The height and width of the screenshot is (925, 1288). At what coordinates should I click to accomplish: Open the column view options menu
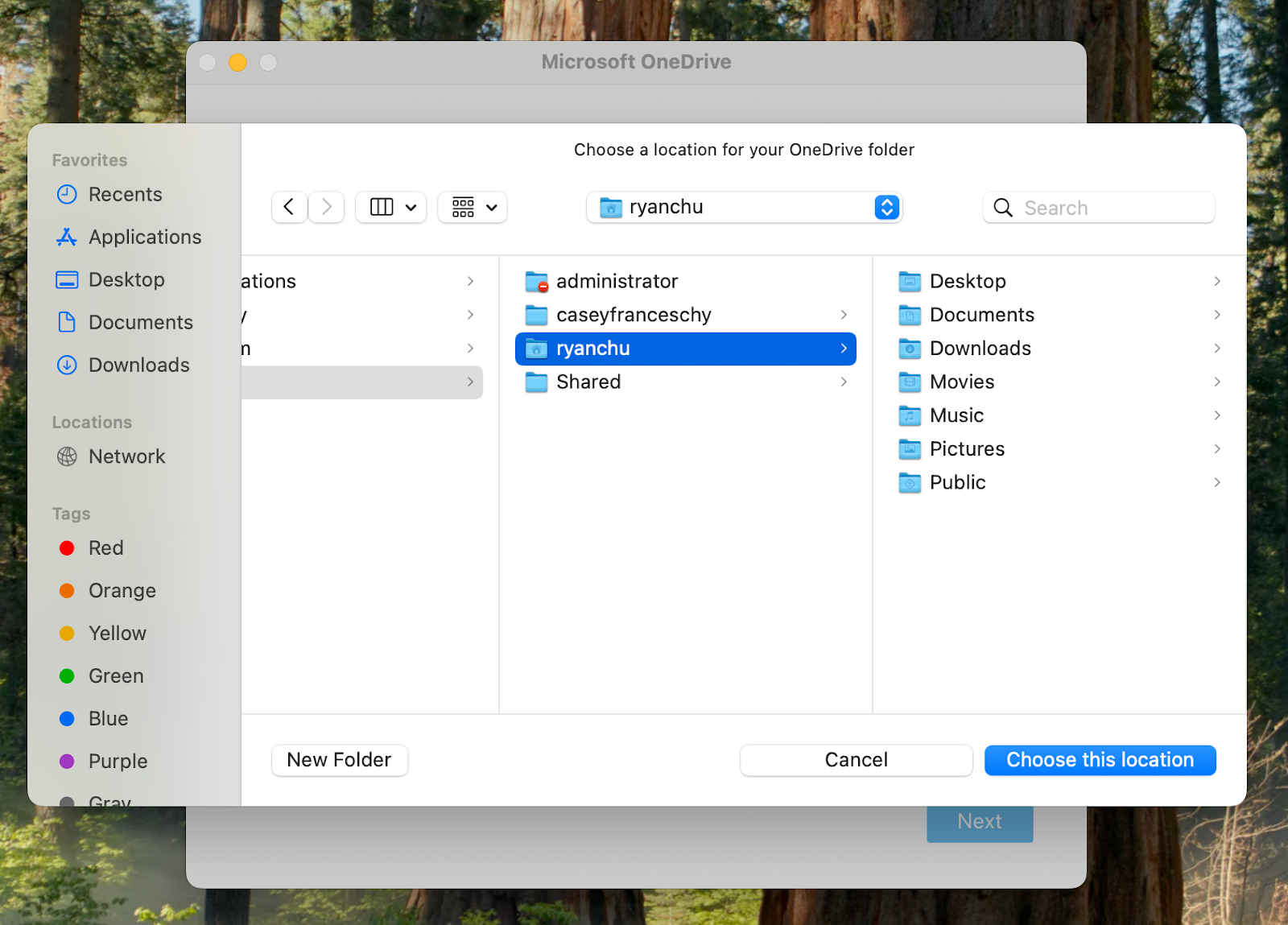click(x=391, y=208)
